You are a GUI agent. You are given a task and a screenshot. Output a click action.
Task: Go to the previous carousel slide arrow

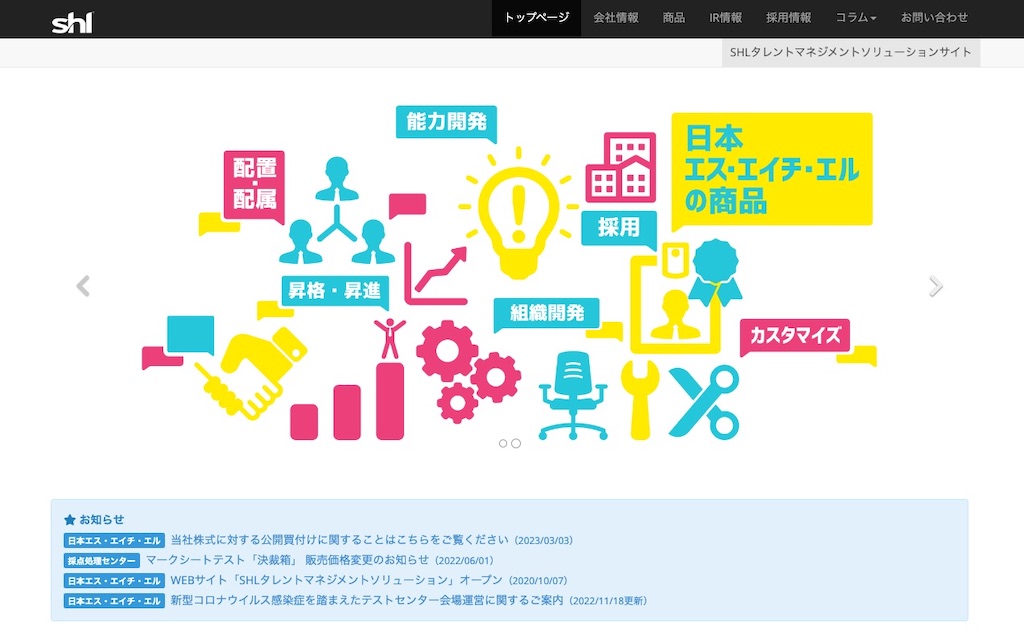[82, 285]
